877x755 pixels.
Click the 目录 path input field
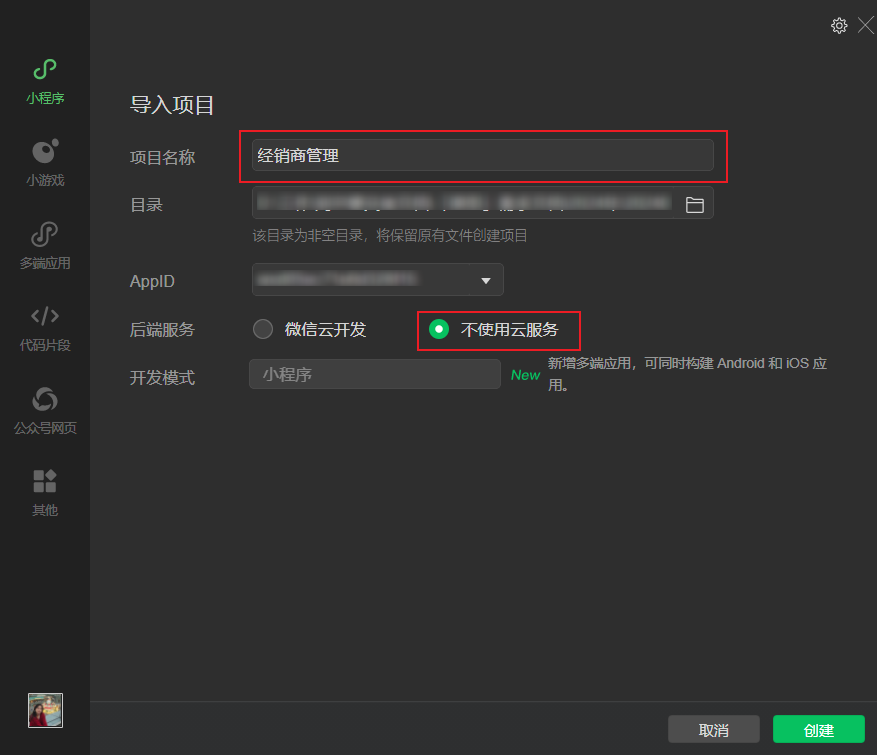(465, 204)
